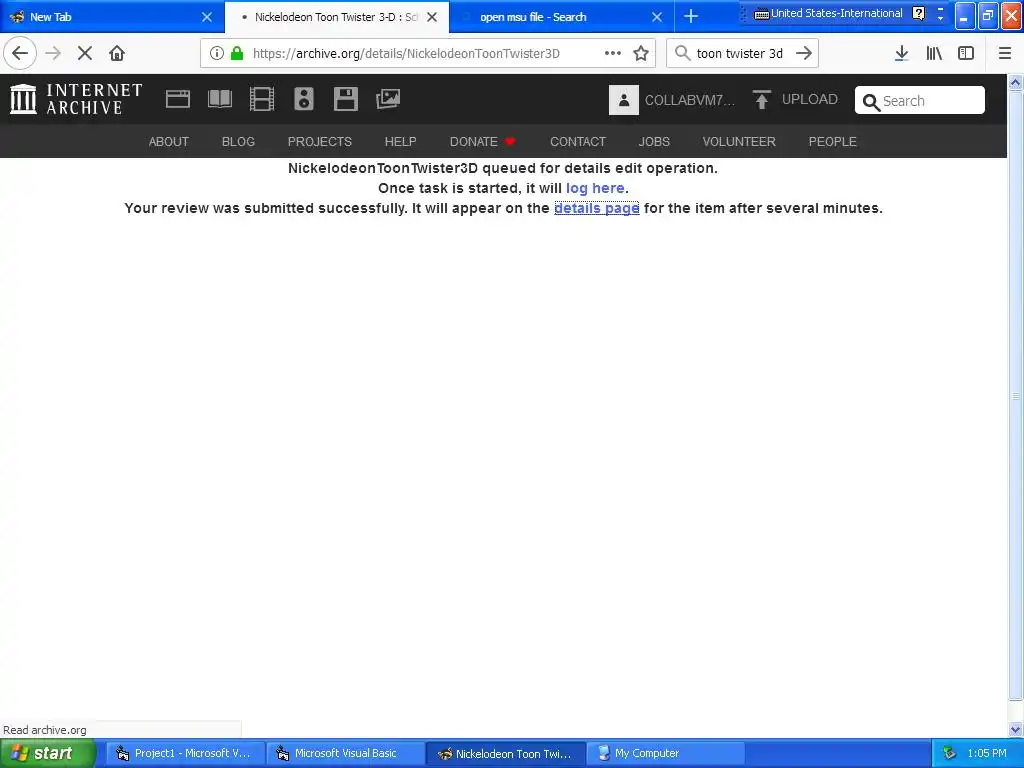
Task: Click the user avatar icon
Action: (624, 100)
